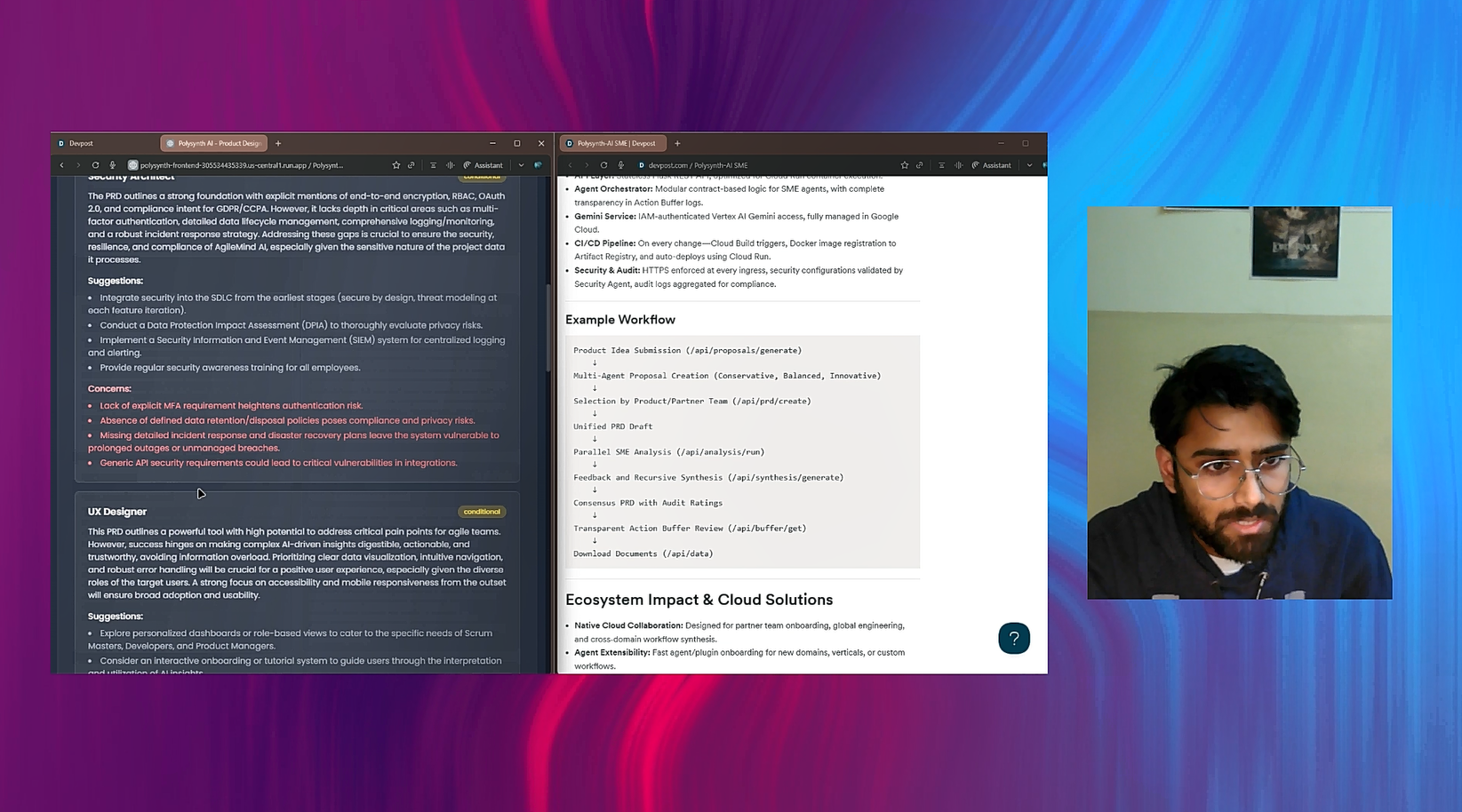Image resolution: width=1462 pixels, height=812 pixels.
Task: Reload the Devpost Polysynth-AI SME page
Action: [x=603, y=165]
